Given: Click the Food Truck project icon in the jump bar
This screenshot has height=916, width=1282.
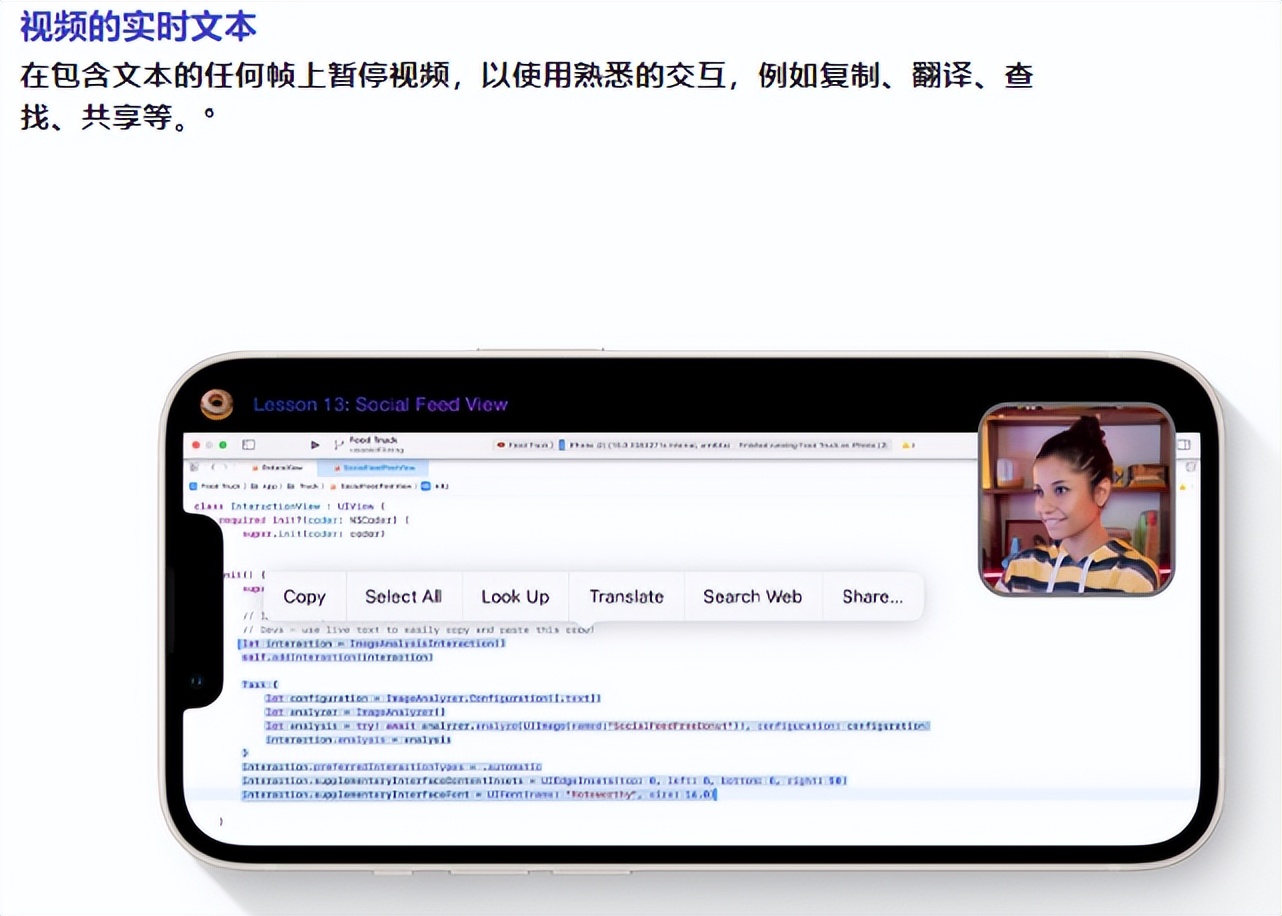Looking at the screenshot, I should (x=193, y=484).
